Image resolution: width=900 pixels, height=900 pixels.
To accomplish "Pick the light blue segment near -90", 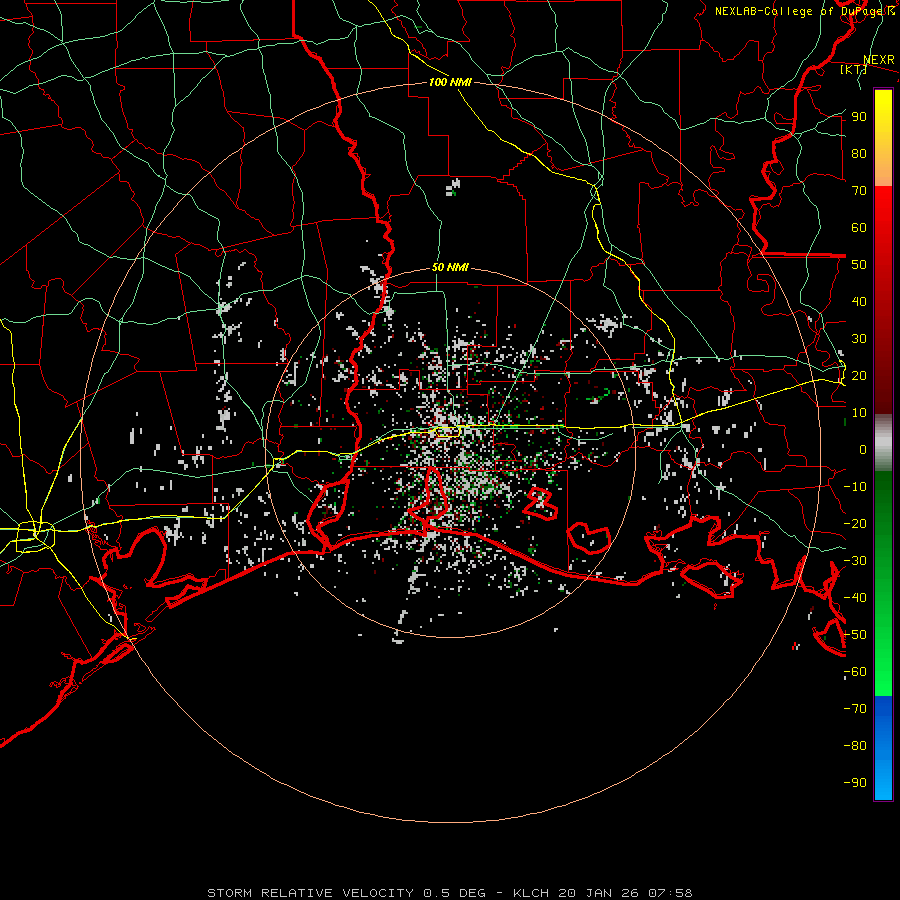I will point(883,781).
